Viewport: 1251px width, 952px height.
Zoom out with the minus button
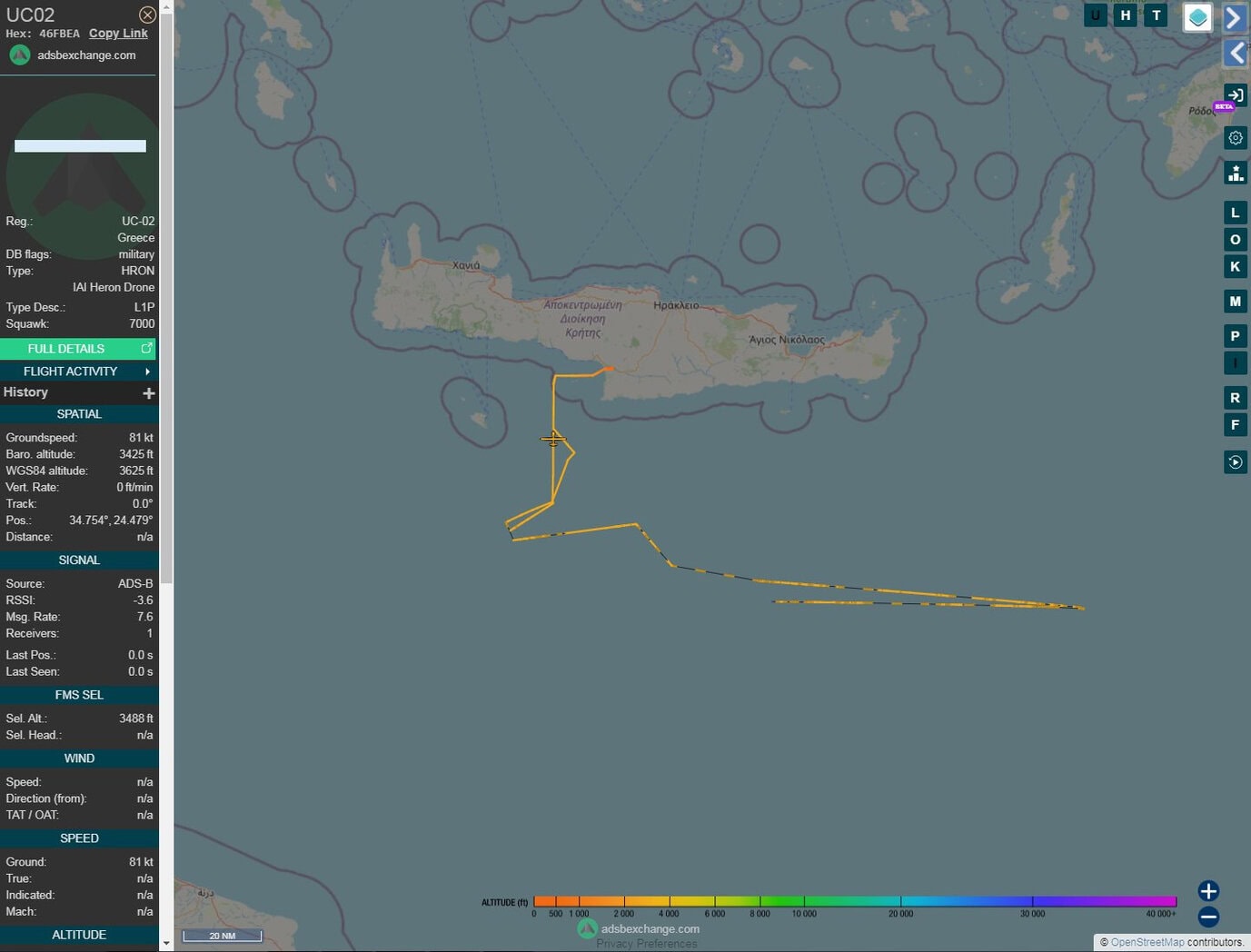click(x=1207, y=917)
